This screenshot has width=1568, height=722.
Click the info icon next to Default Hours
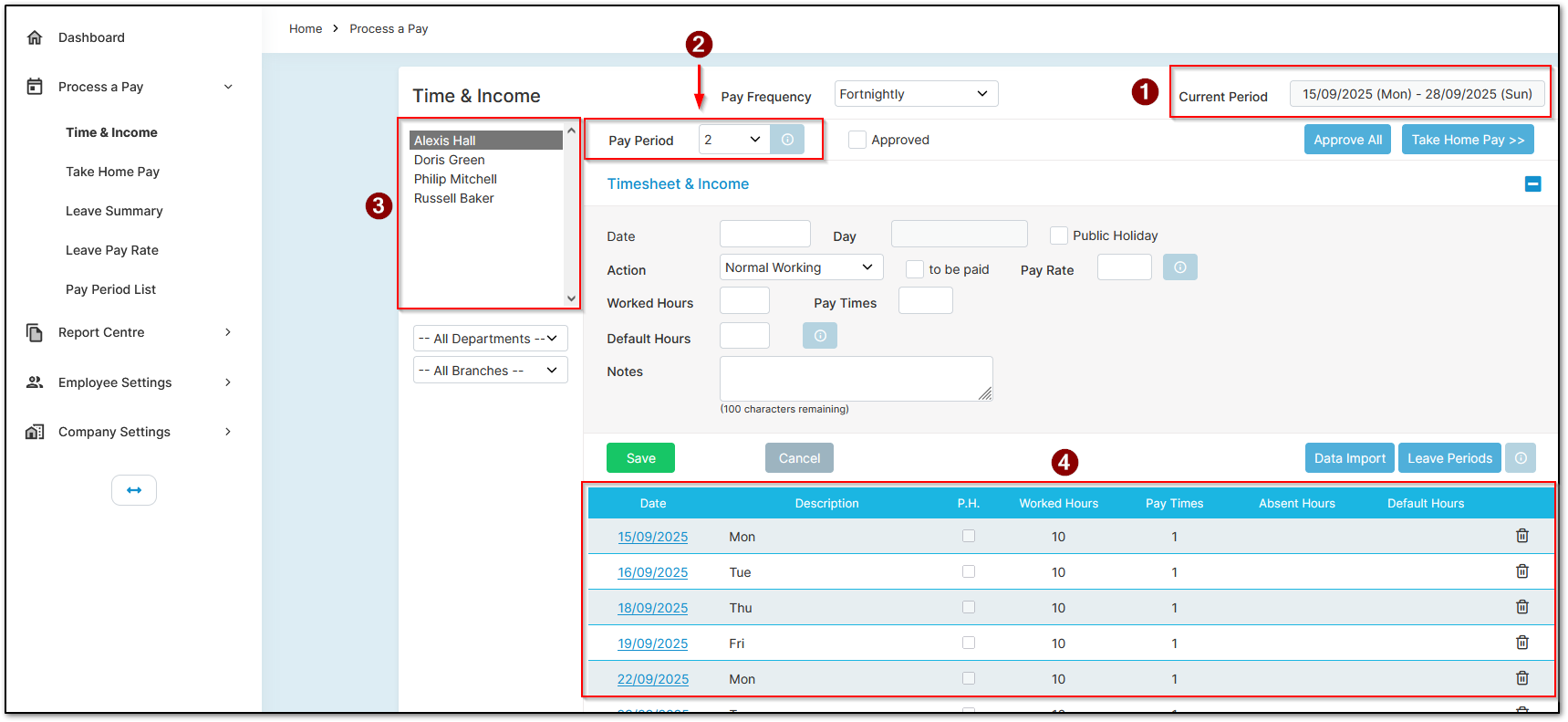820,336
